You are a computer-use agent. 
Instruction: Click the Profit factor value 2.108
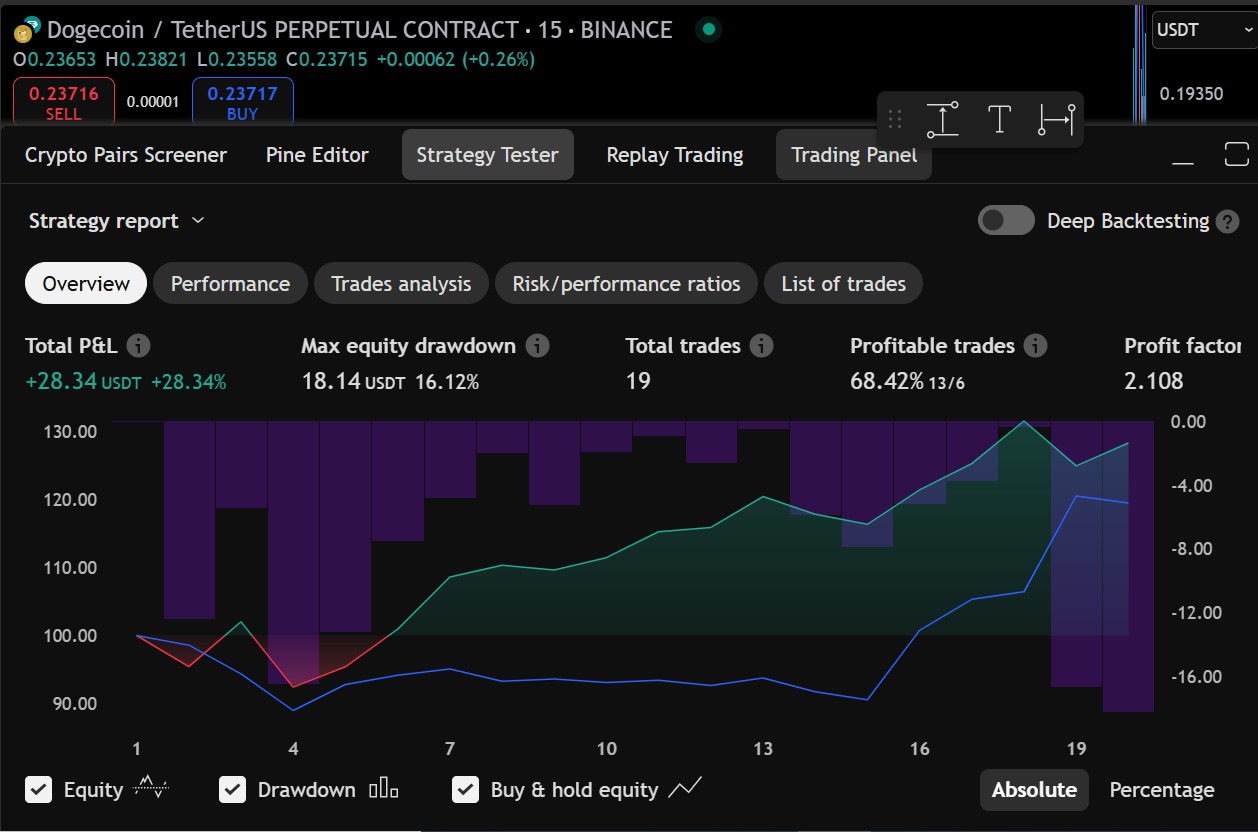(1154, 381)
